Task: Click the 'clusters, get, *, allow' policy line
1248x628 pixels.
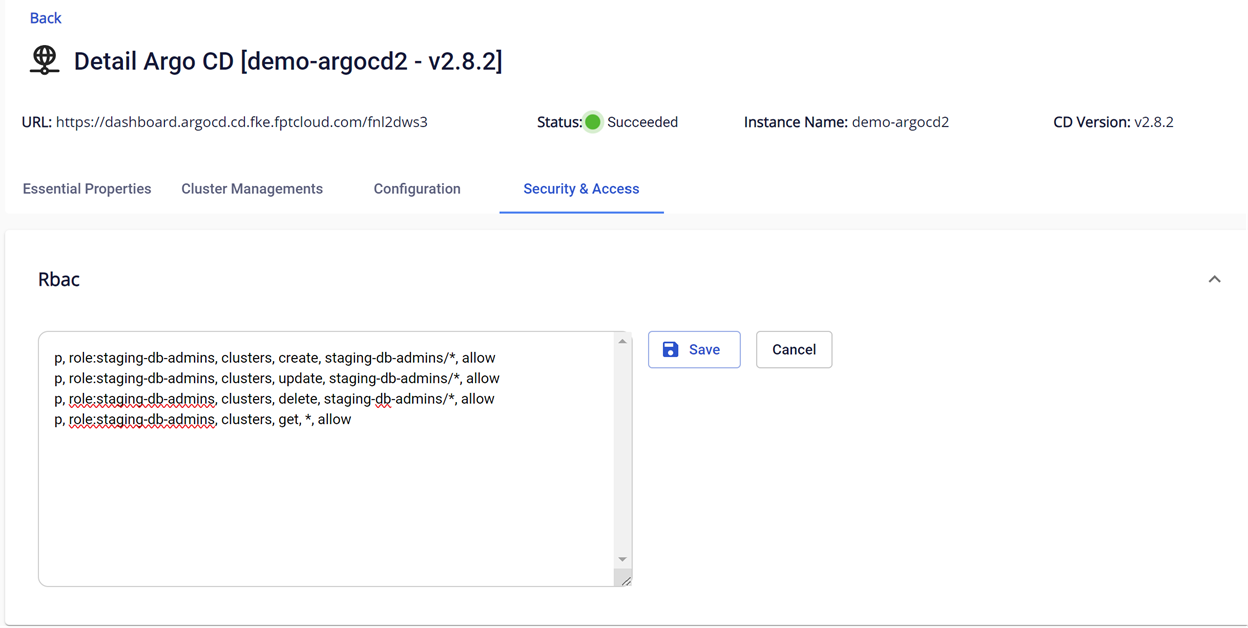Action: tap(203, 420)
